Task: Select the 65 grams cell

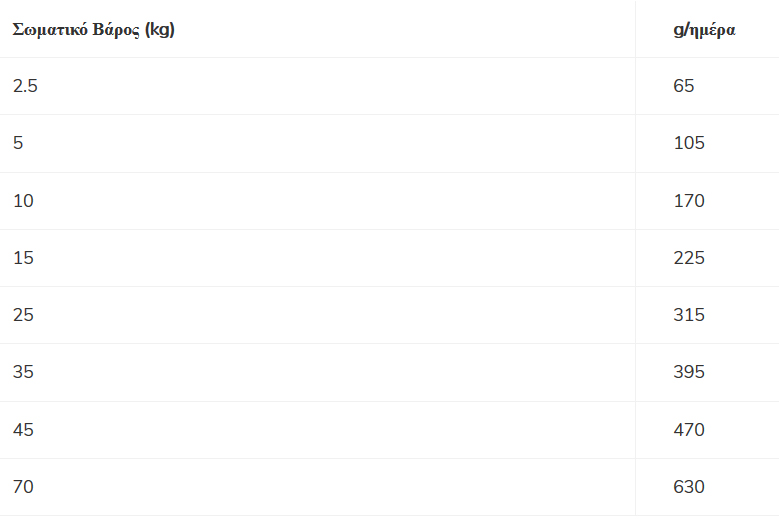Action: point(684,86)
